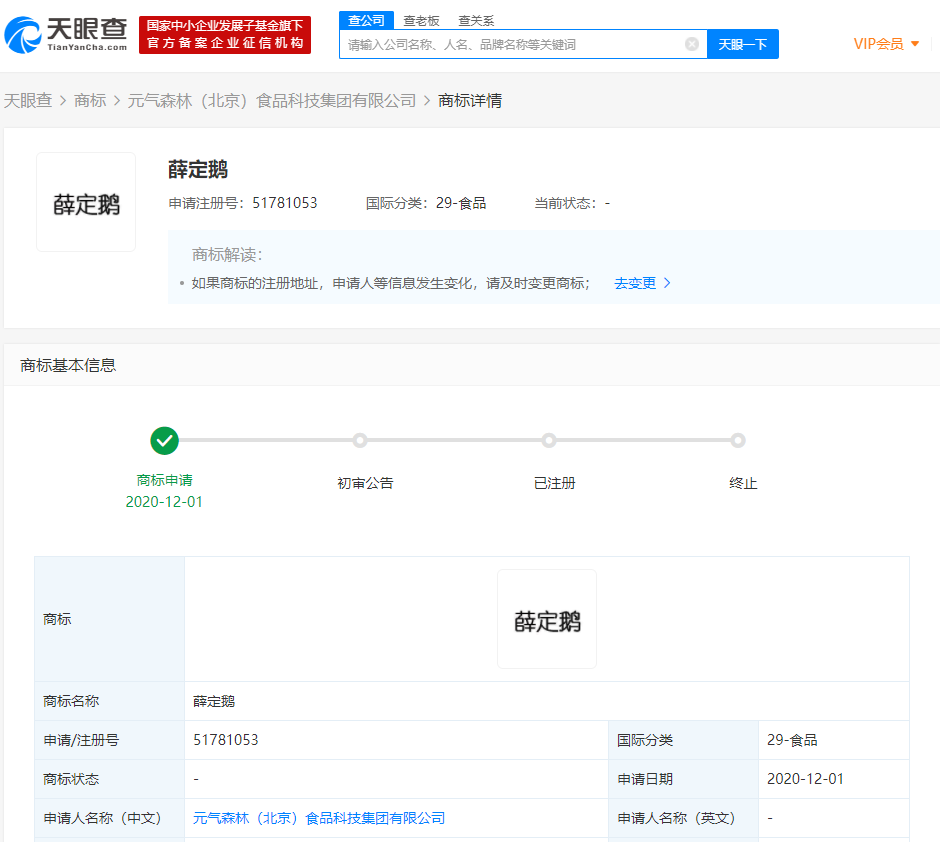Click the green 商标申请 checkmark step
The height and width of the screenshot is (842, 940).
[164, 440]
